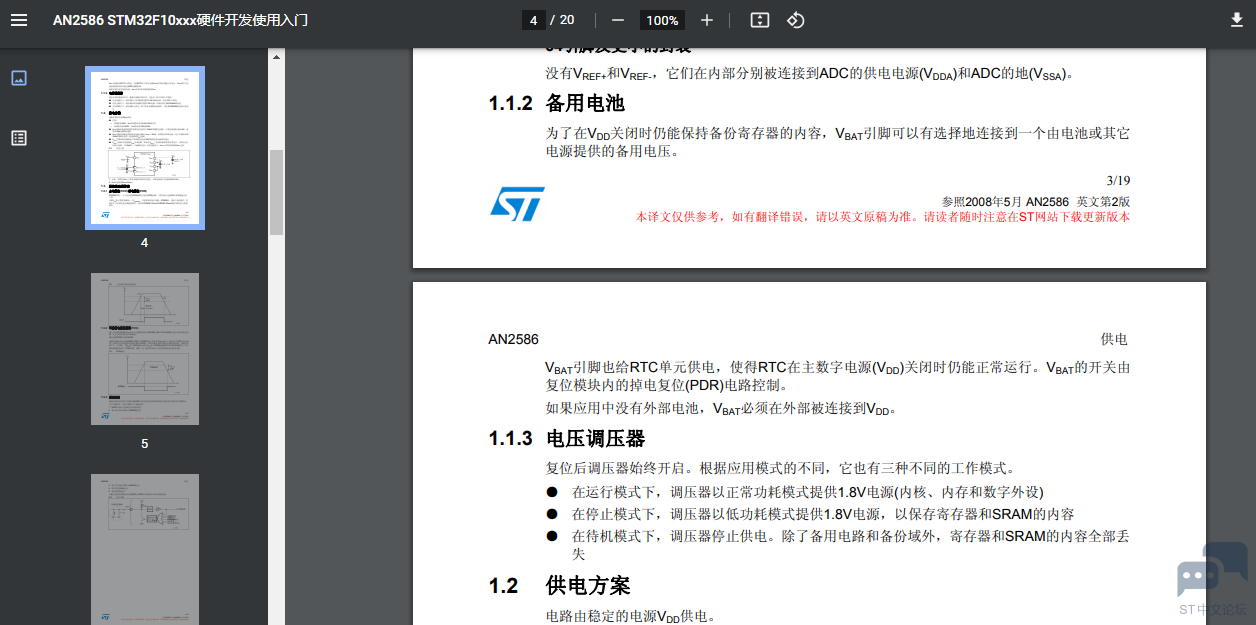Click thumbnail label 5

click(145, 443)
